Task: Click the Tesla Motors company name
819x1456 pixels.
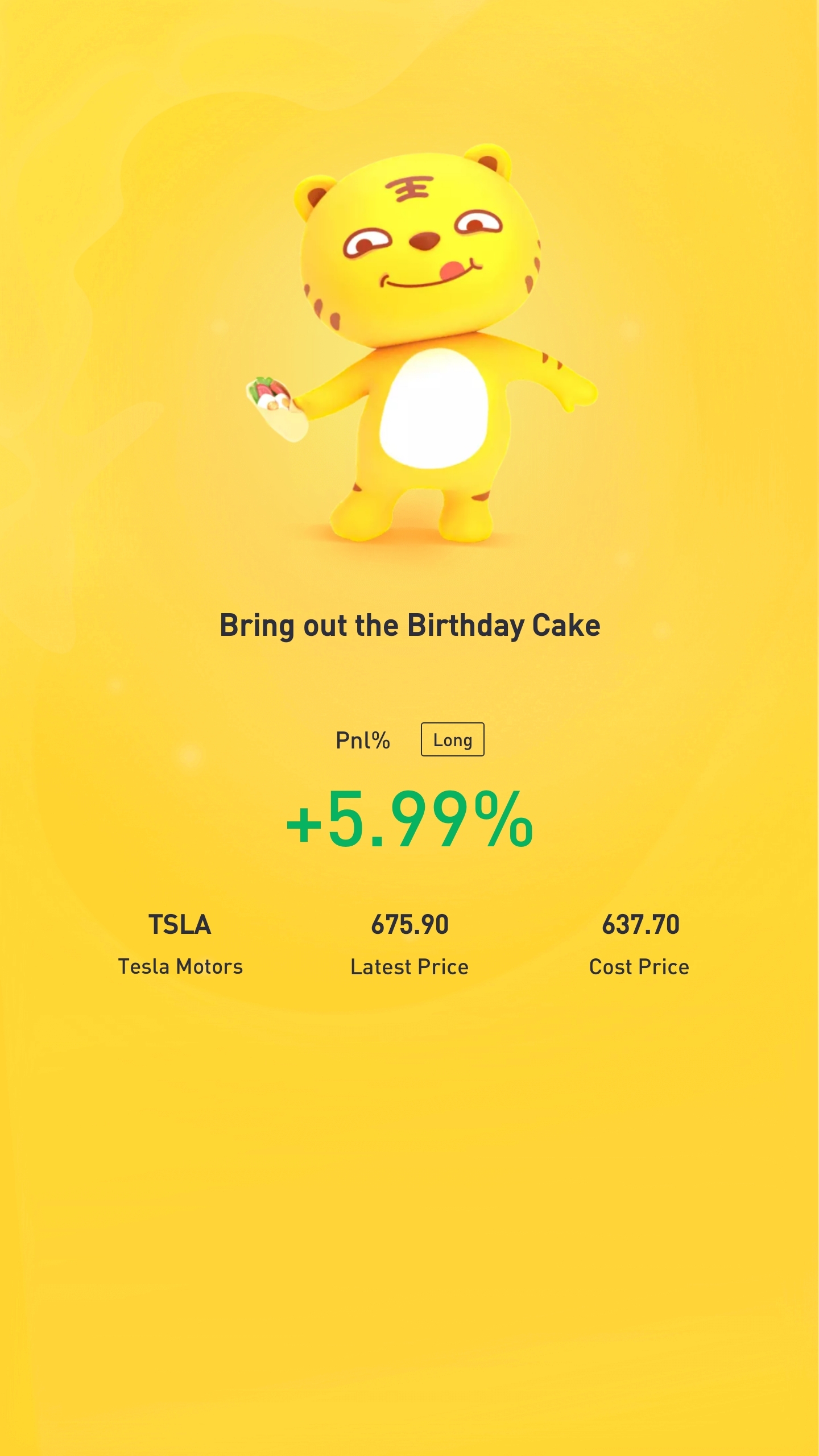Action: coord(180,967)
